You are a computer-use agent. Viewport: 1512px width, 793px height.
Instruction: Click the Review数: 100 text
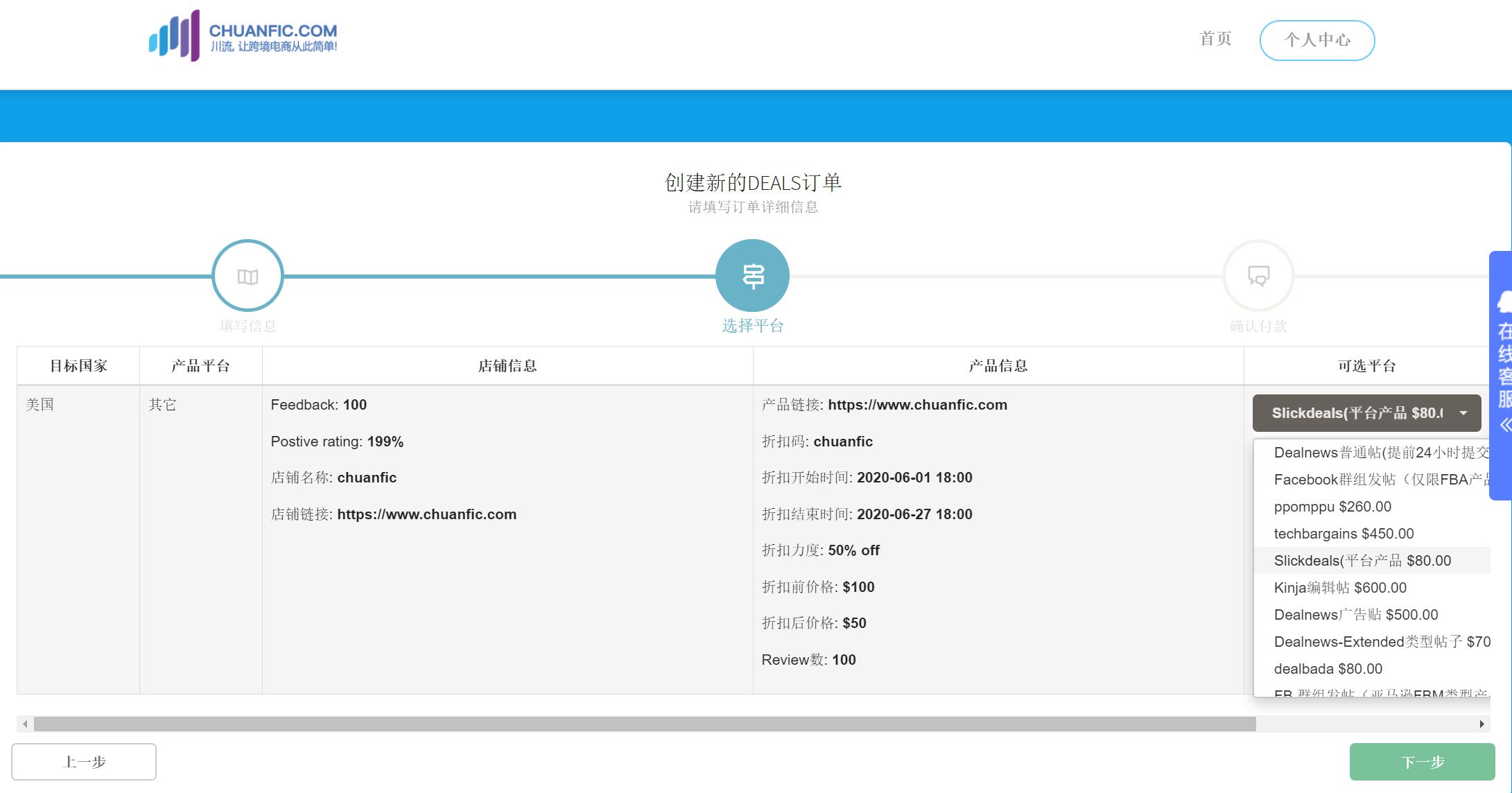click(808, 660)
